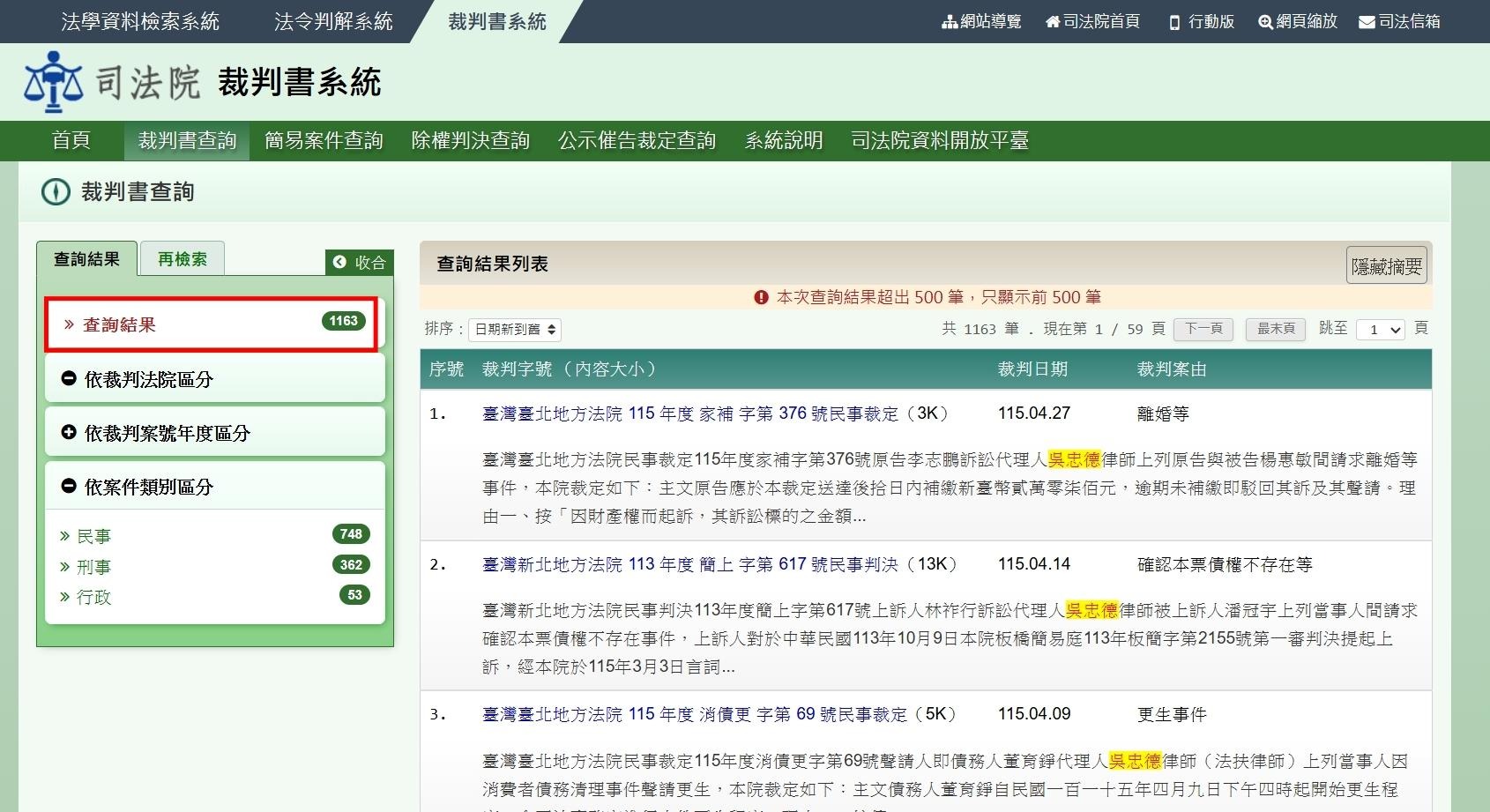Open 系統說明 menu item
Image resolution: width=1490 pixels, height=812 pixels.
coord(783,140)
